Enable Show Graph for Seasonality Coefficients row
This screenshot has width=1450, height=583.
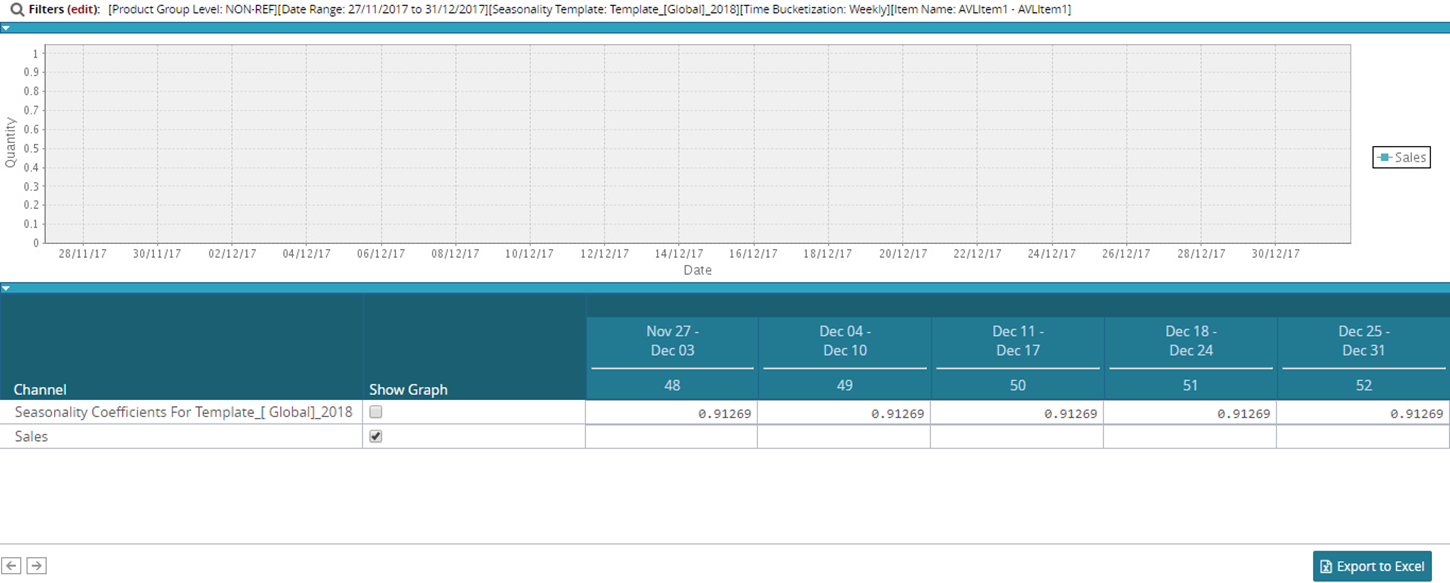(x=375, y=412)
